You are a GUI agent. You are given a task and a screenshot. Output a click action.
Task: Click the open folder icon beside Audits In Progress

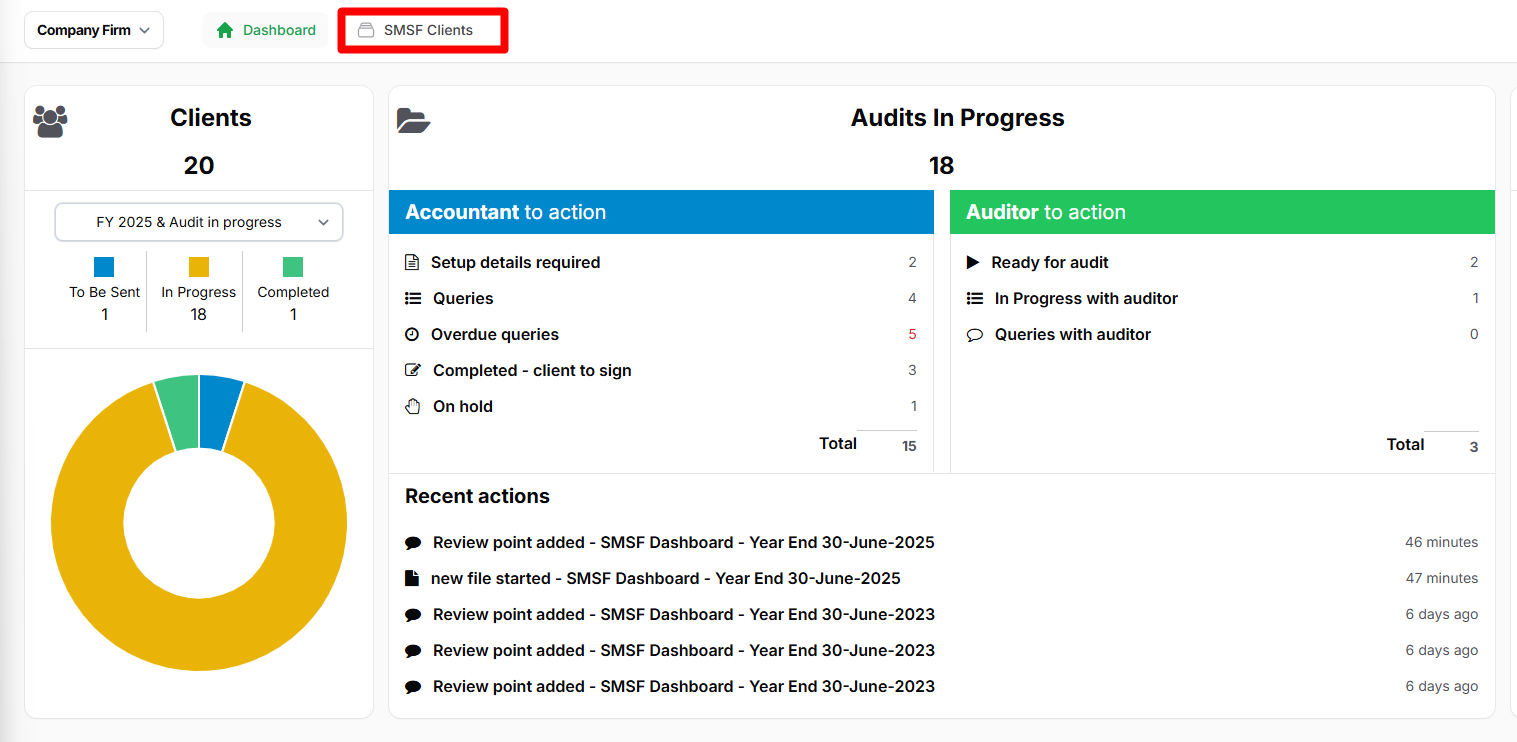(x=414, y=119)
